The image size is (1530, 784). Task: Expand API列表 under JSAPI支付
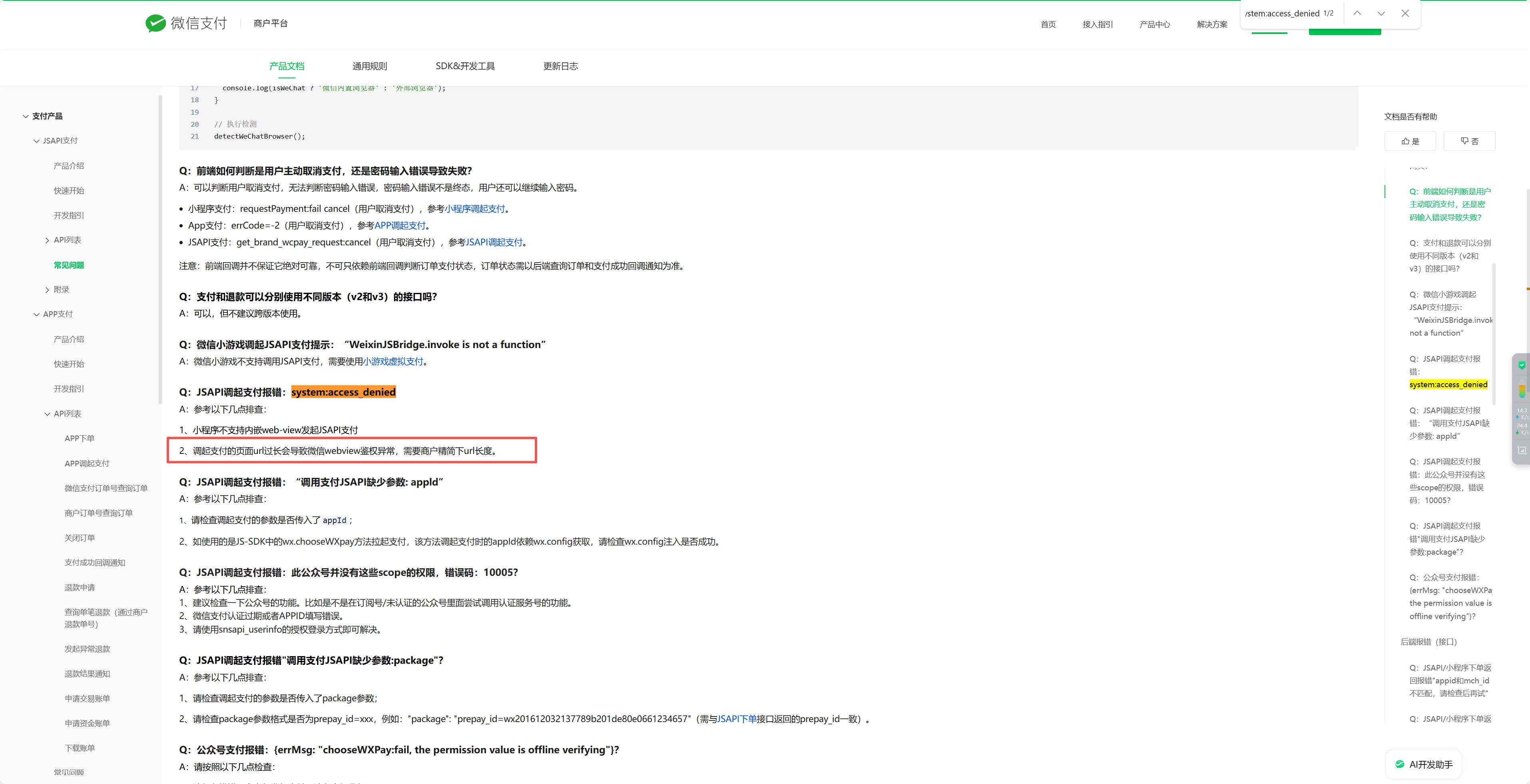click(x=48, y=241)
